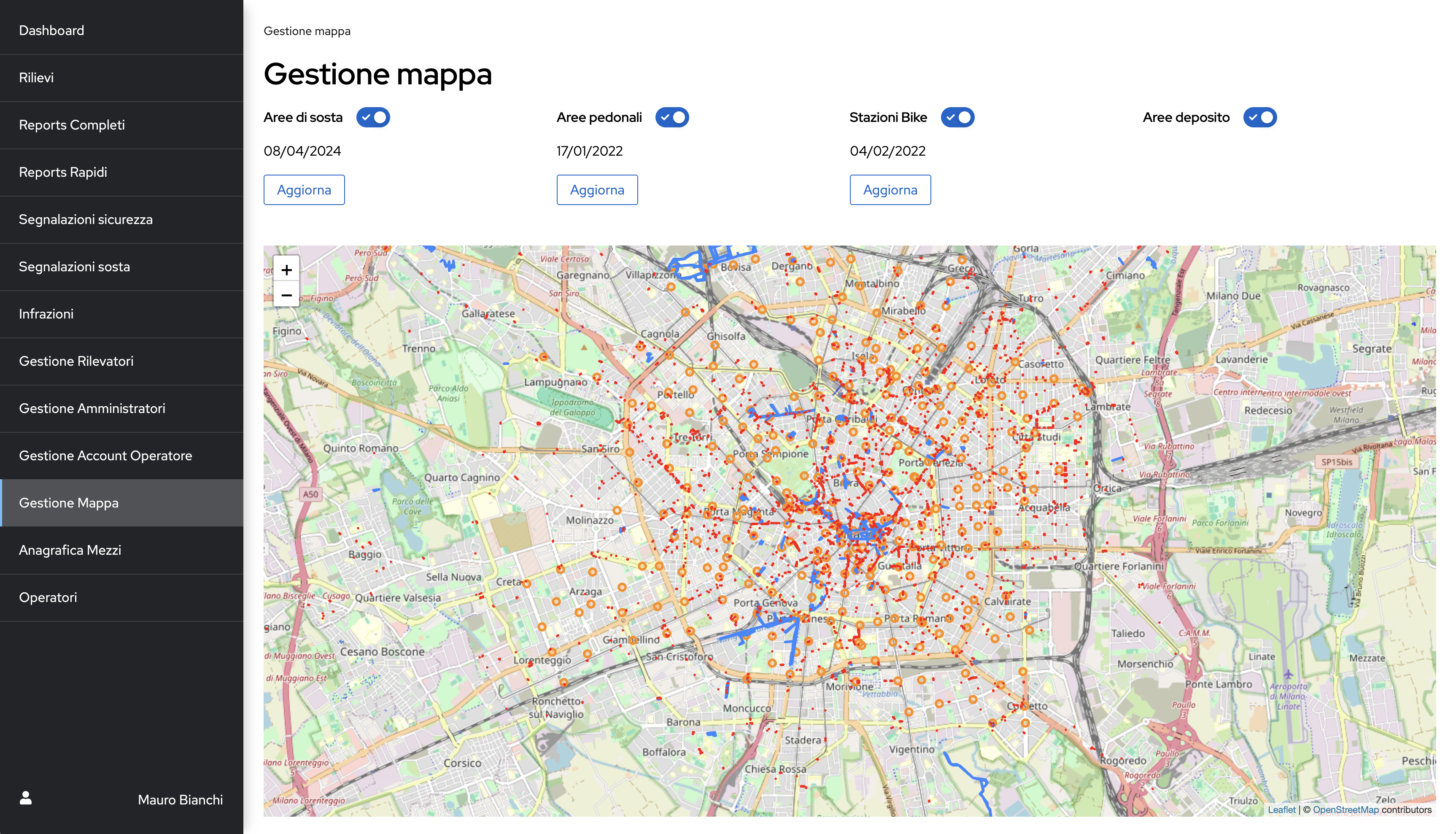
Task: Toggle the Aree di sosta switch
Action: point(373,117)
